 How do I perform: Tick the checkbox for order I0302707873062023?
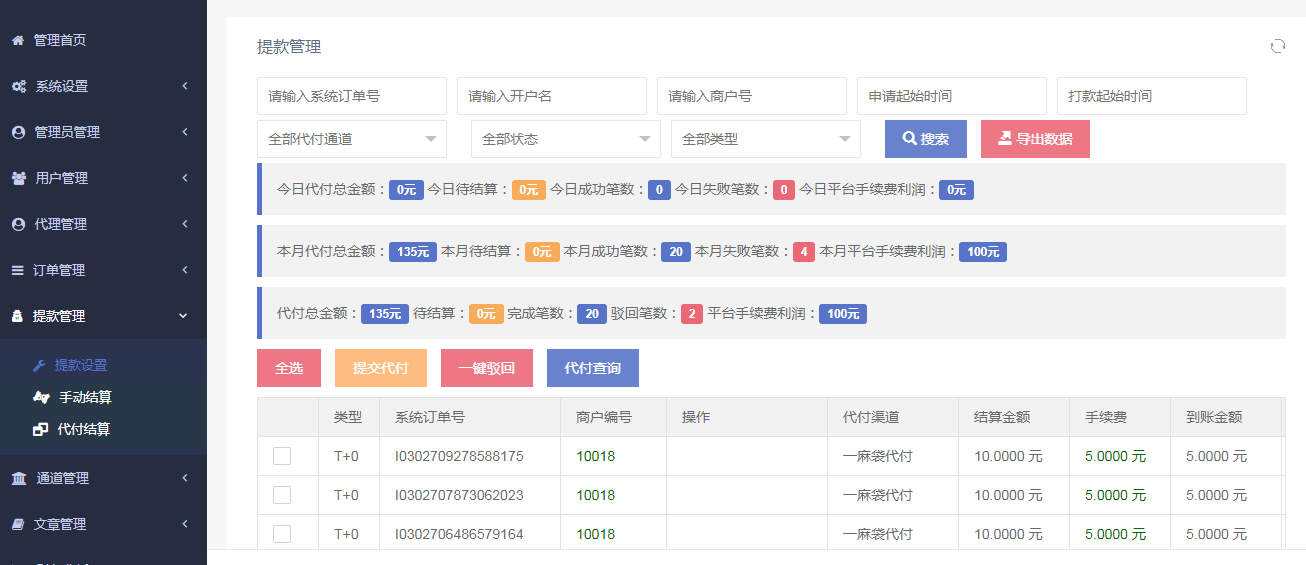click(282, 495)
